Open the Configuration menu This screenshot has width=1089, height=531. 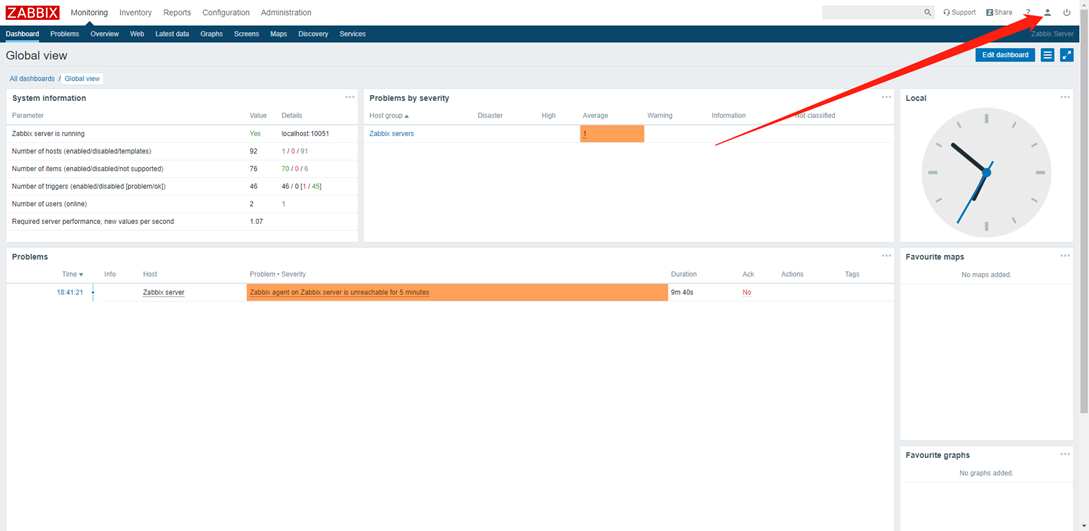click(x=226, y=13)
